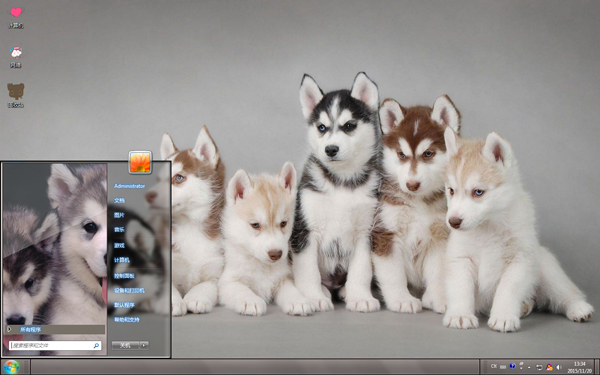Open 文档 from the Start menu
600x375 pixels.
click(119, 201)
